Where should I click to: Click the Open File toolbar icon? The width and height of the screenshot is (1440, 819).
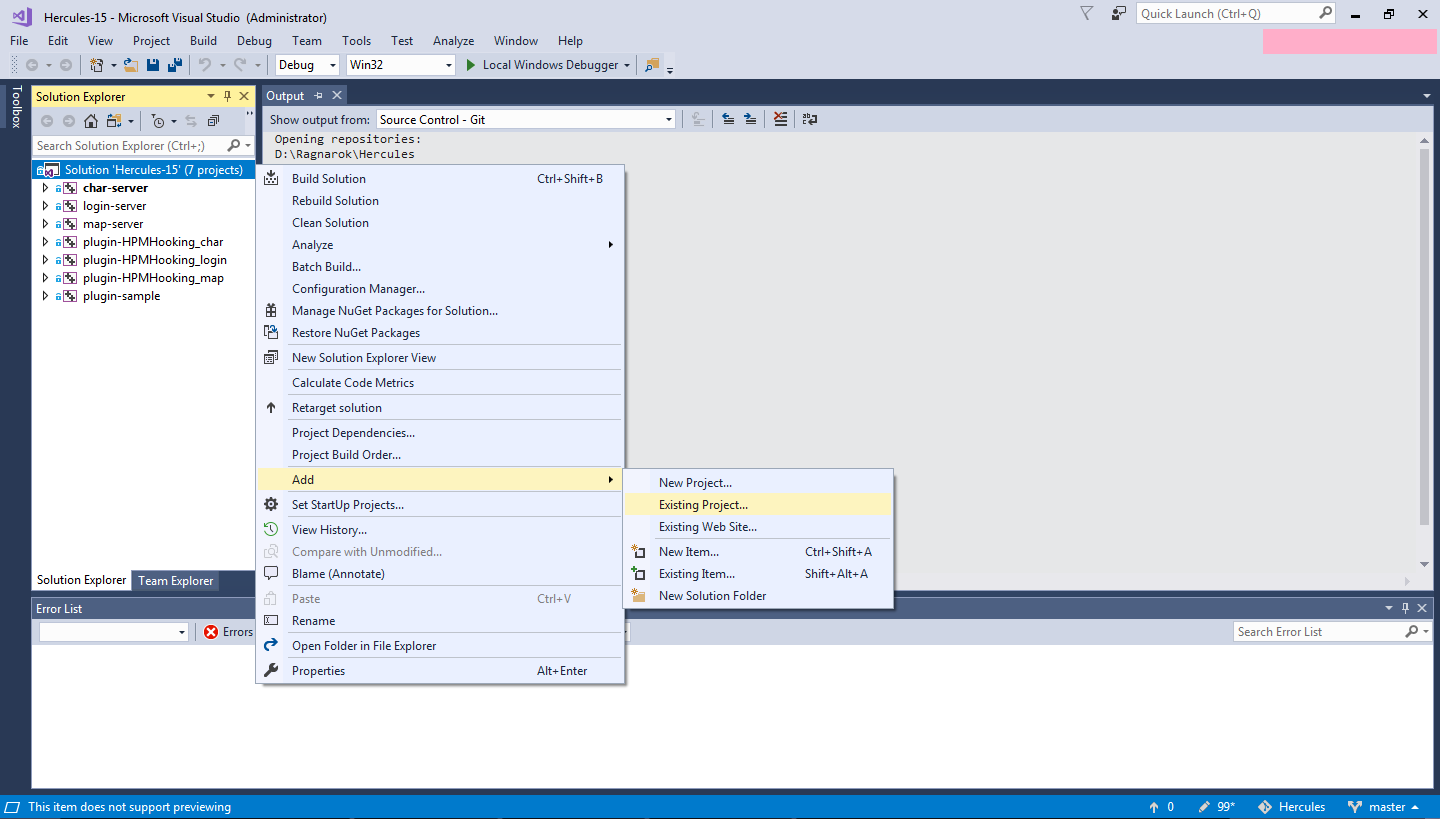pos(131,65)
